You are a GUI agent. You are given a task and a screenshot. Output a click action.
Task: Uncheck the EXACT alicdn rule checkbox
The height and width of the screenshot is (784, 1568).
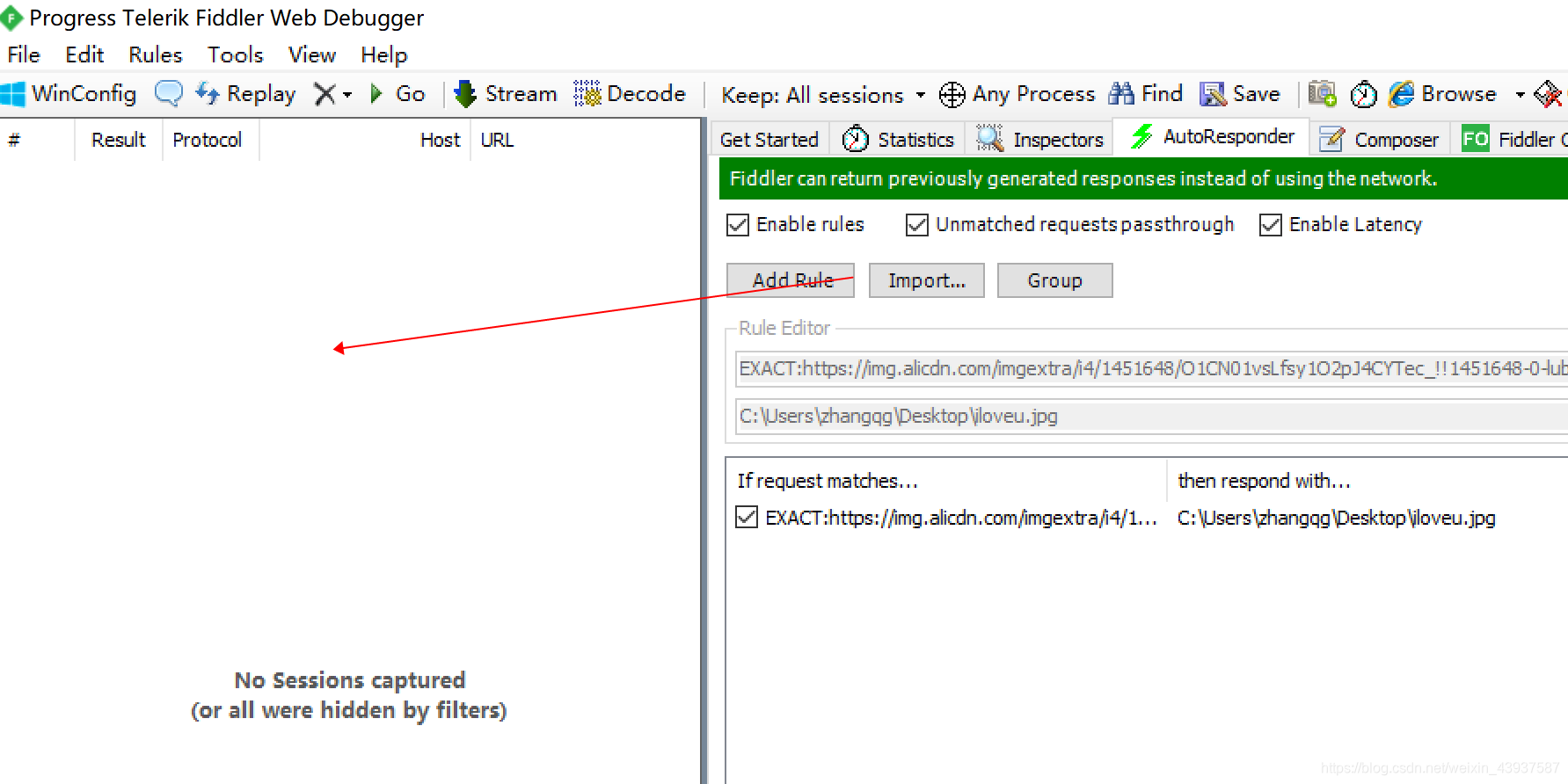pos(747,518)
